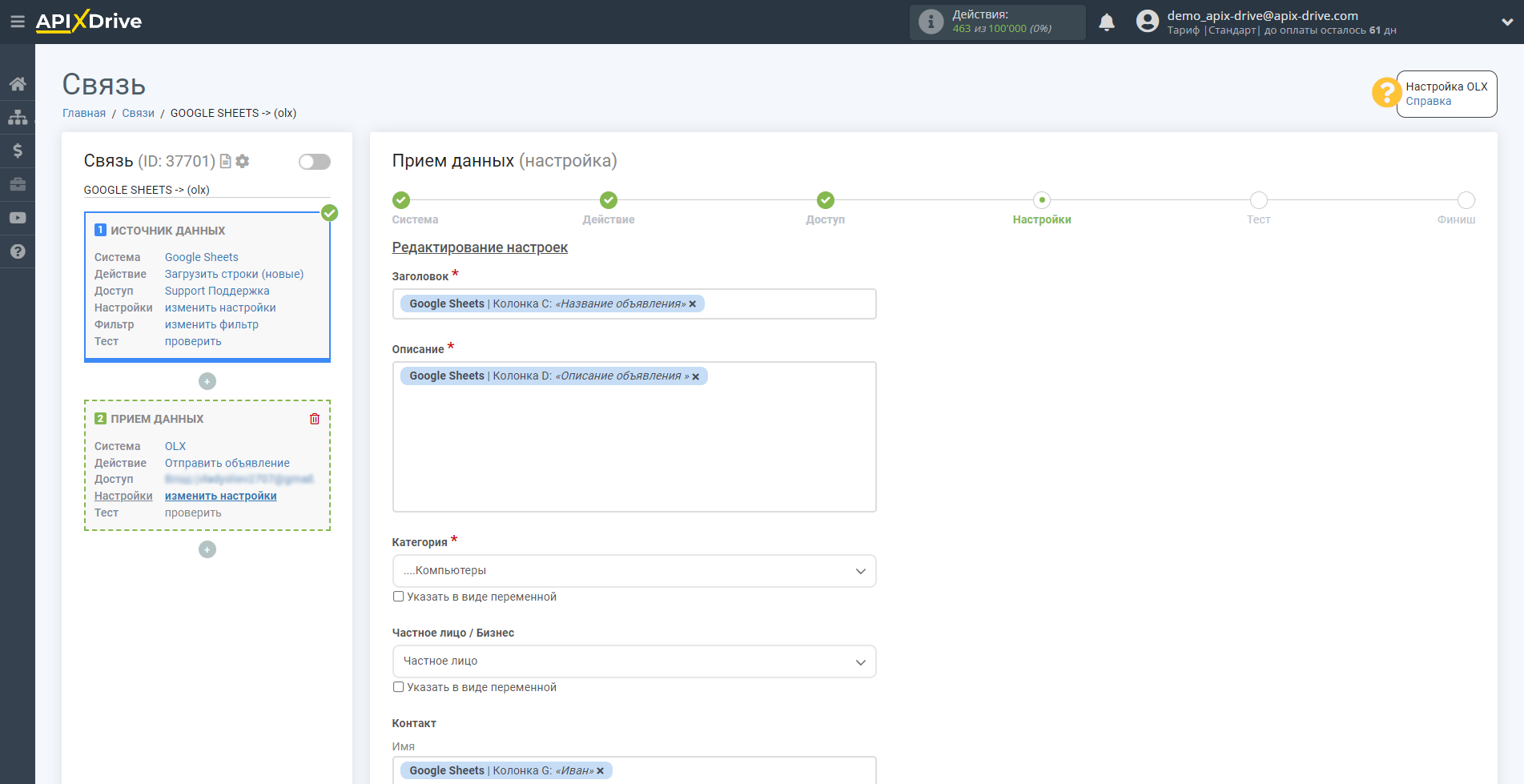1524x784 pixels.
Task: Open OLX system link
Action: [175, 446]
